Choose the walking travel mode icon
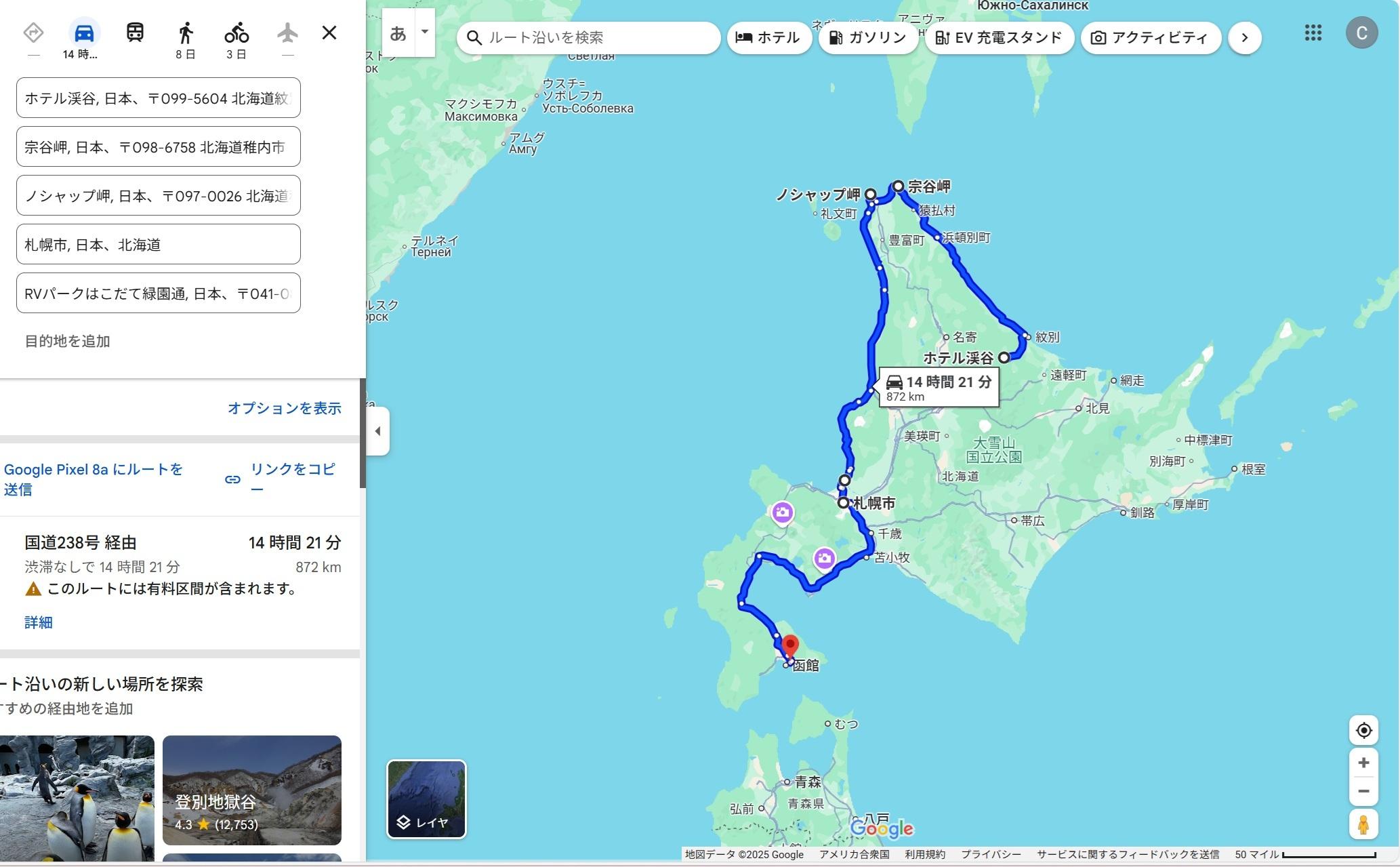1400x867 pixels. (186, 33)
